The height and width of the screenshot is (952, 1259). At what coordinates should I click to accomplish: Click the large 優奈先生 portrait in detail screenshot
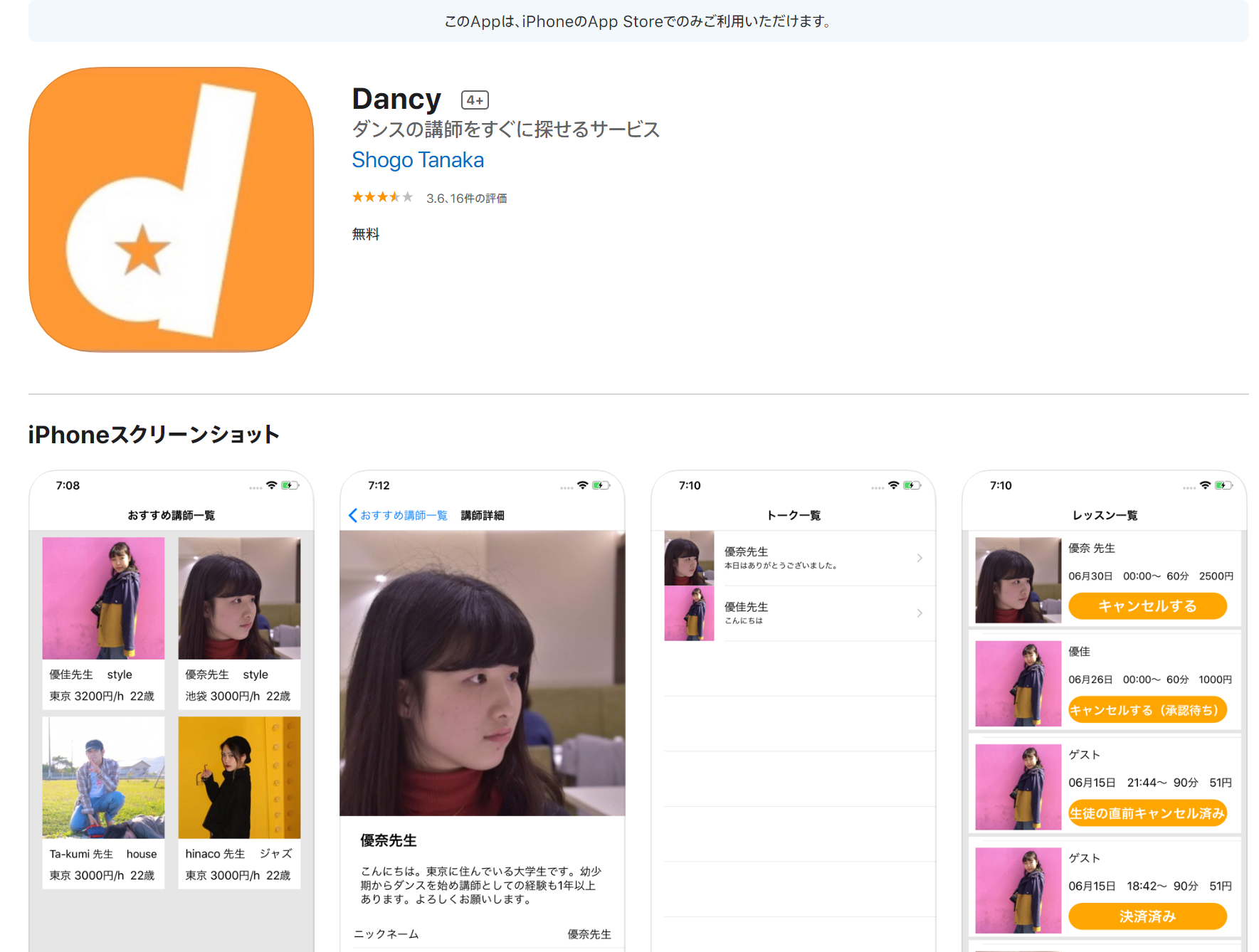[x=483, y=673]
